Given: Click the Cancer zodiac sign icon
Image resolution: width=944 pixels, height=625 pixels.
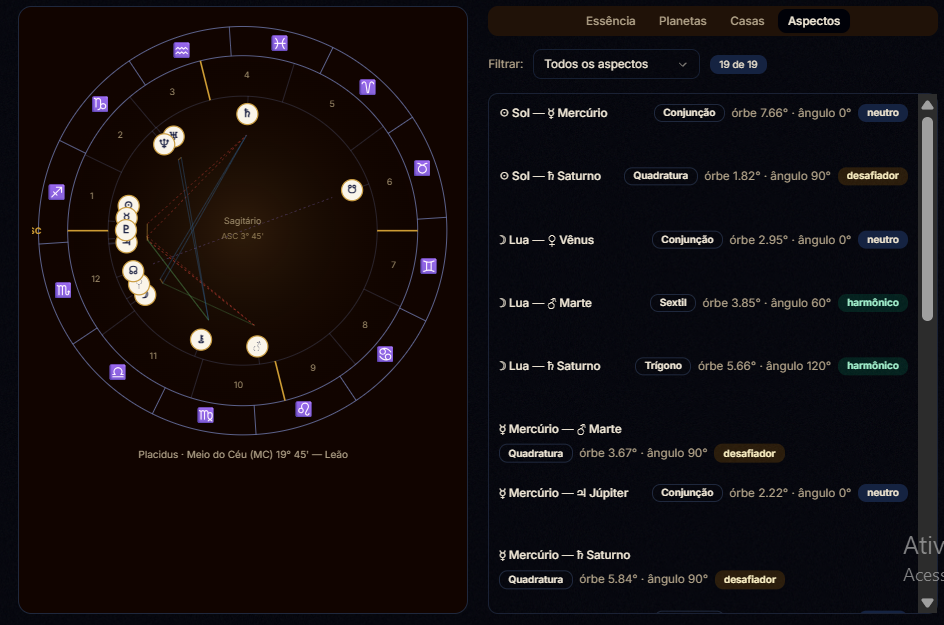Looking at the screenshot, I should pos(385,353).
